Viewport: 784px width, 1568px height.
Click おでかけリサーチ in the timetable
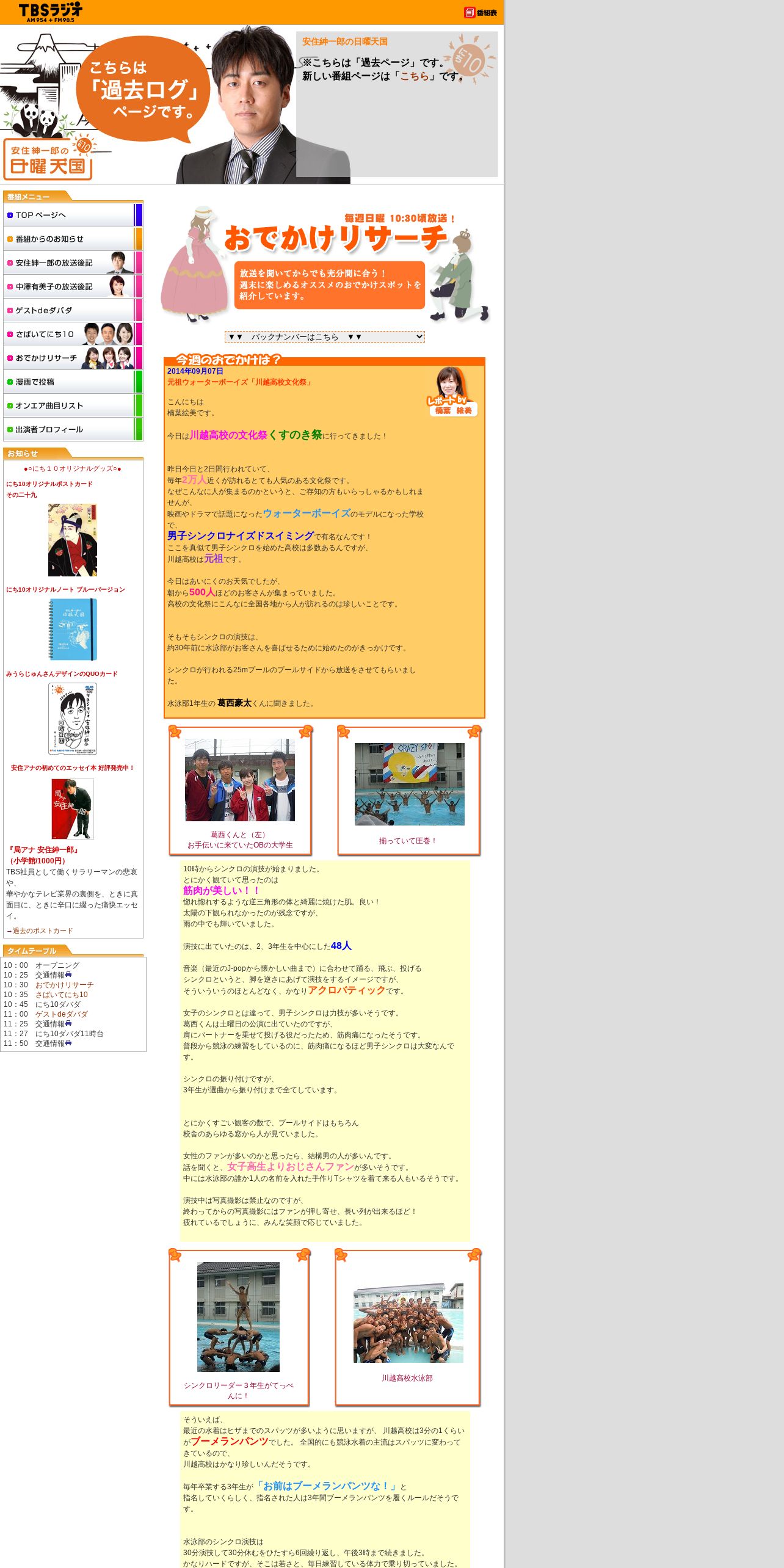coord(64,985)
